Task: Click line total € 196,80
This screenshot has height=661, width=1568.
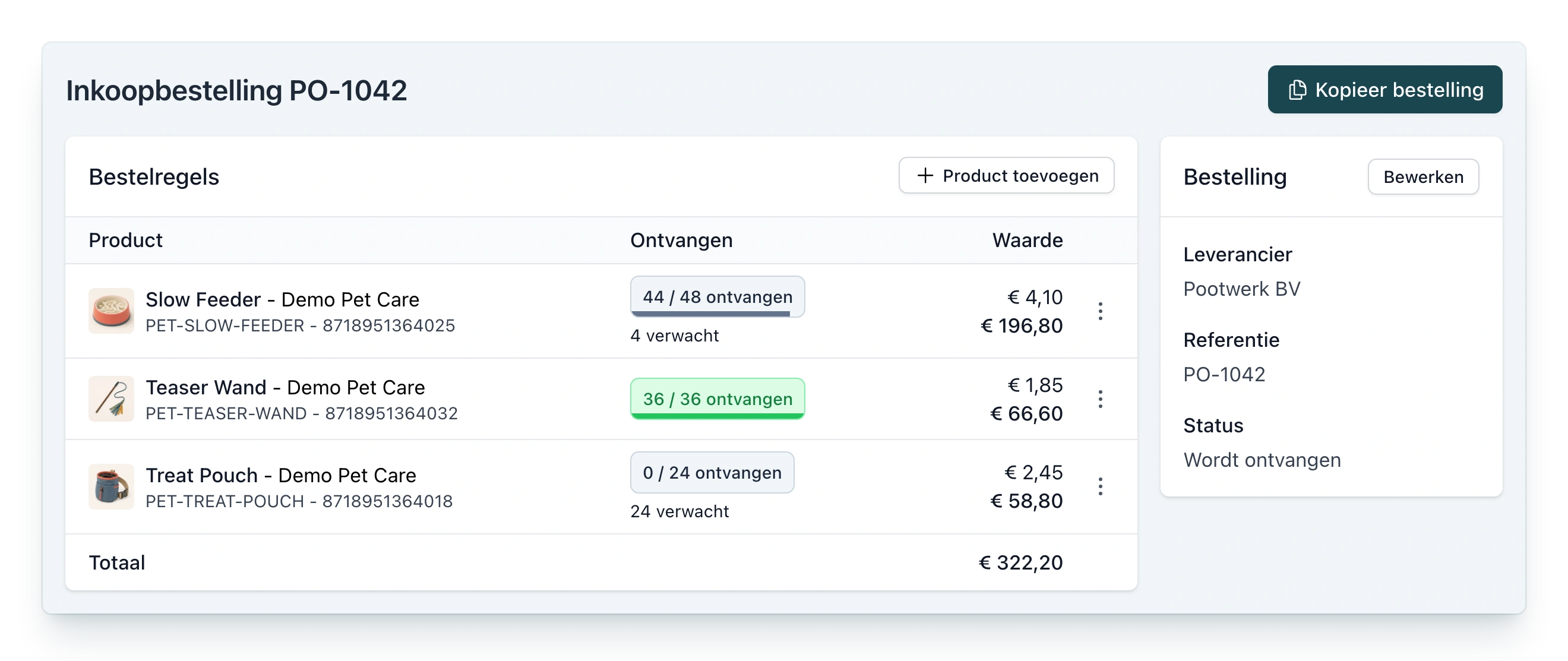Action: pyautogui.click(x=1022, y=325)
